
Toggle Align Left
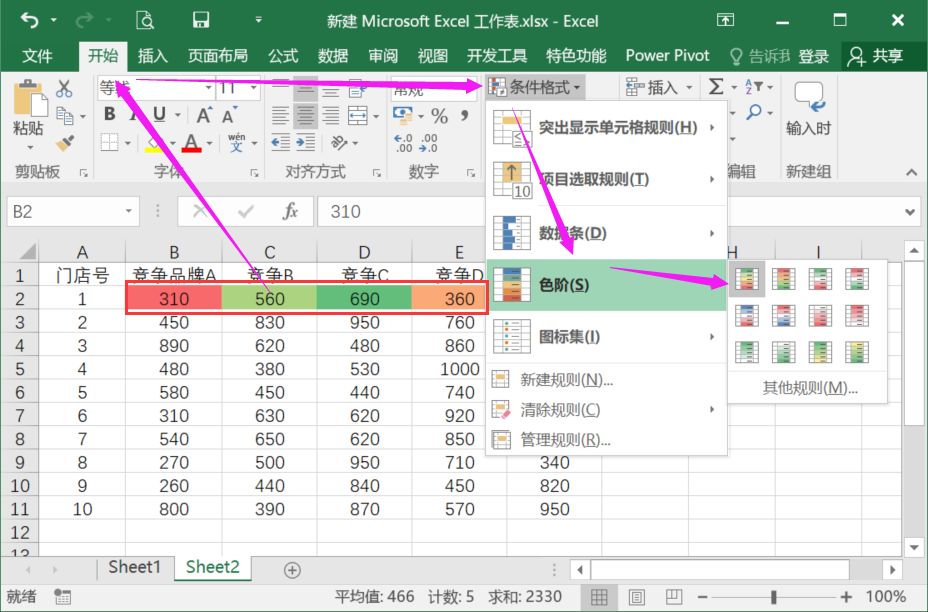[x=281, y=115]
